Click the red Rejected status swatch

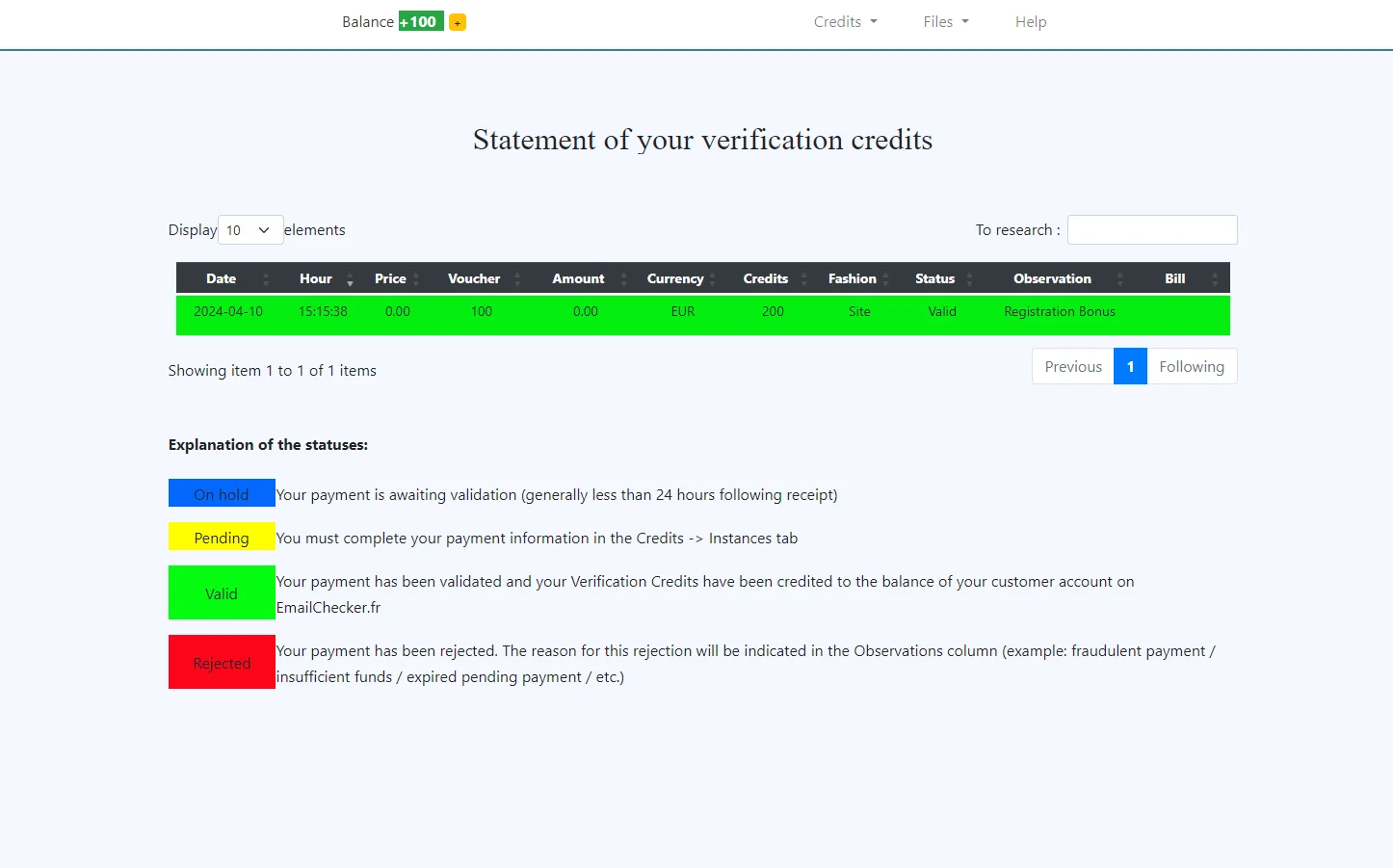pyautogui.click(x=222, y=662)
